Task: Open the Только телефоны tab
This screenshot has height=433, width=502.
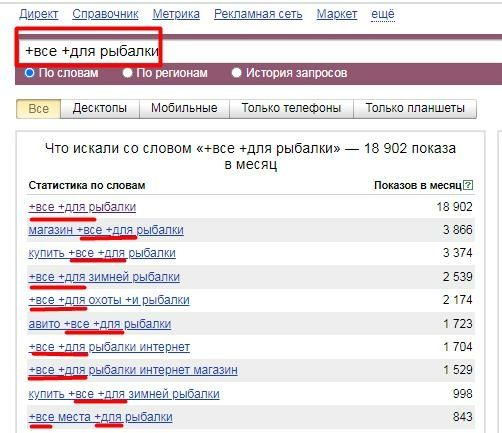Action: click(x=291, y=108)
